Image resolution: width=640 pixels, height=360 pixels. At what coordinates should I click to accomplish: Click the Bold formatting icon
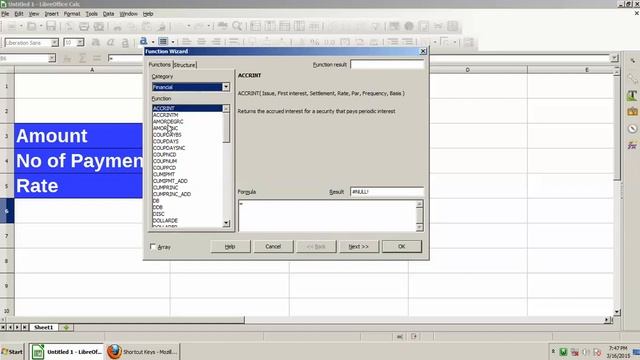pos(96,42)
